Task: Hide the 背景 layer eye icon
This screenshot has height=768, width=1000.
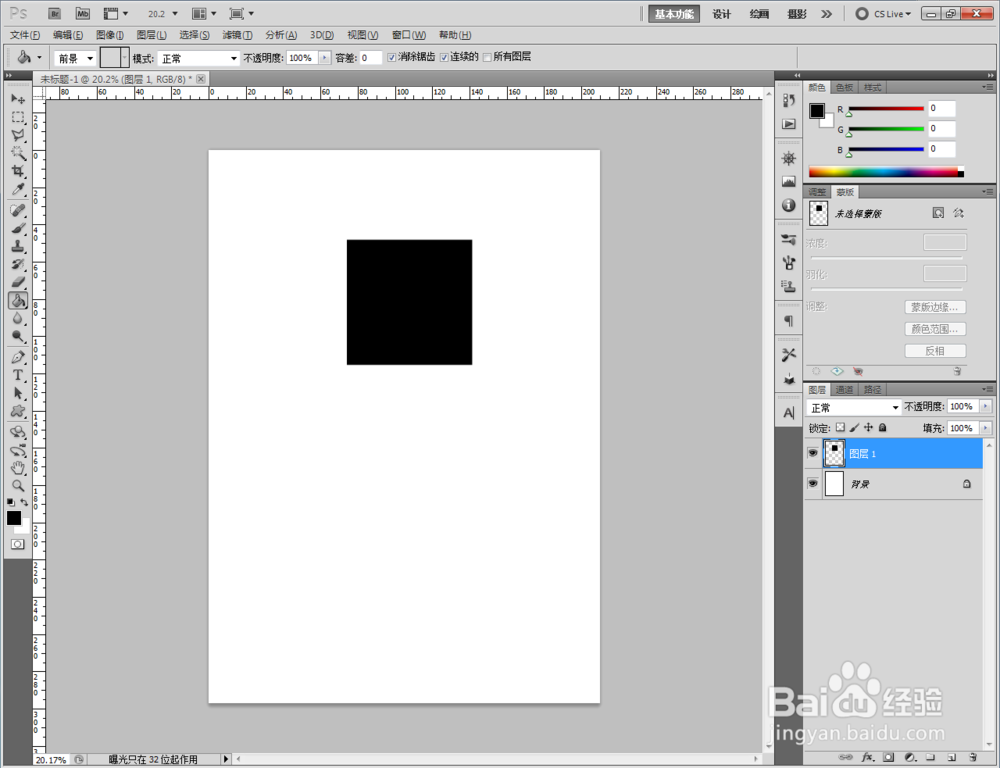Action: point(812,484)
